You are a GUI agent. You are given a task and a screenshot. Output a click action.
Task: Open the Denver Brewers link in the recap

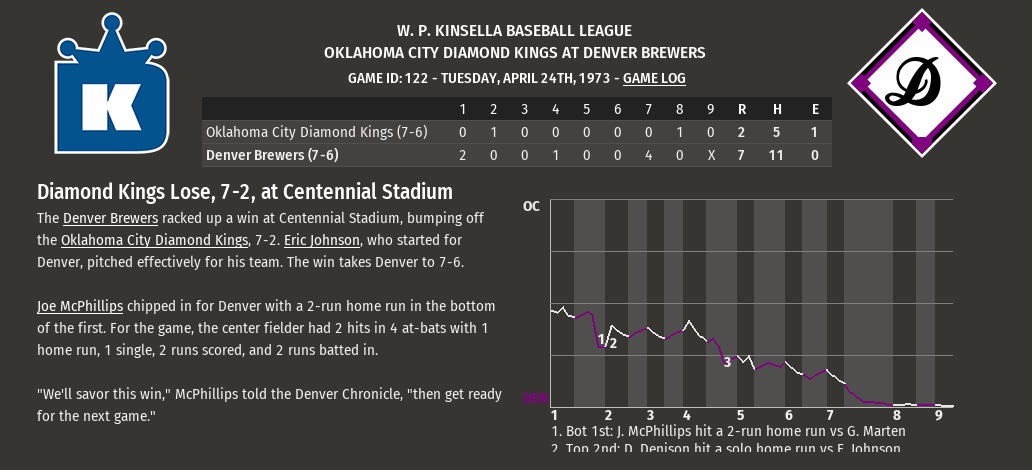point(110,218)
